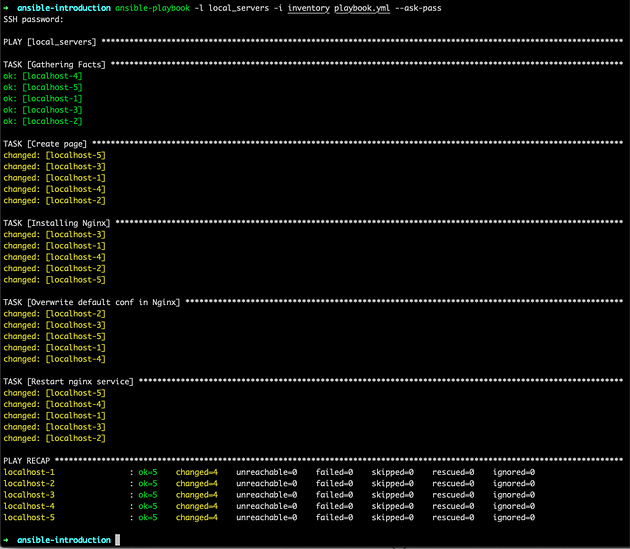630x549 pixels.
Task: Click 'ok: [localhost-3]' line
Action: click(43, 110)
